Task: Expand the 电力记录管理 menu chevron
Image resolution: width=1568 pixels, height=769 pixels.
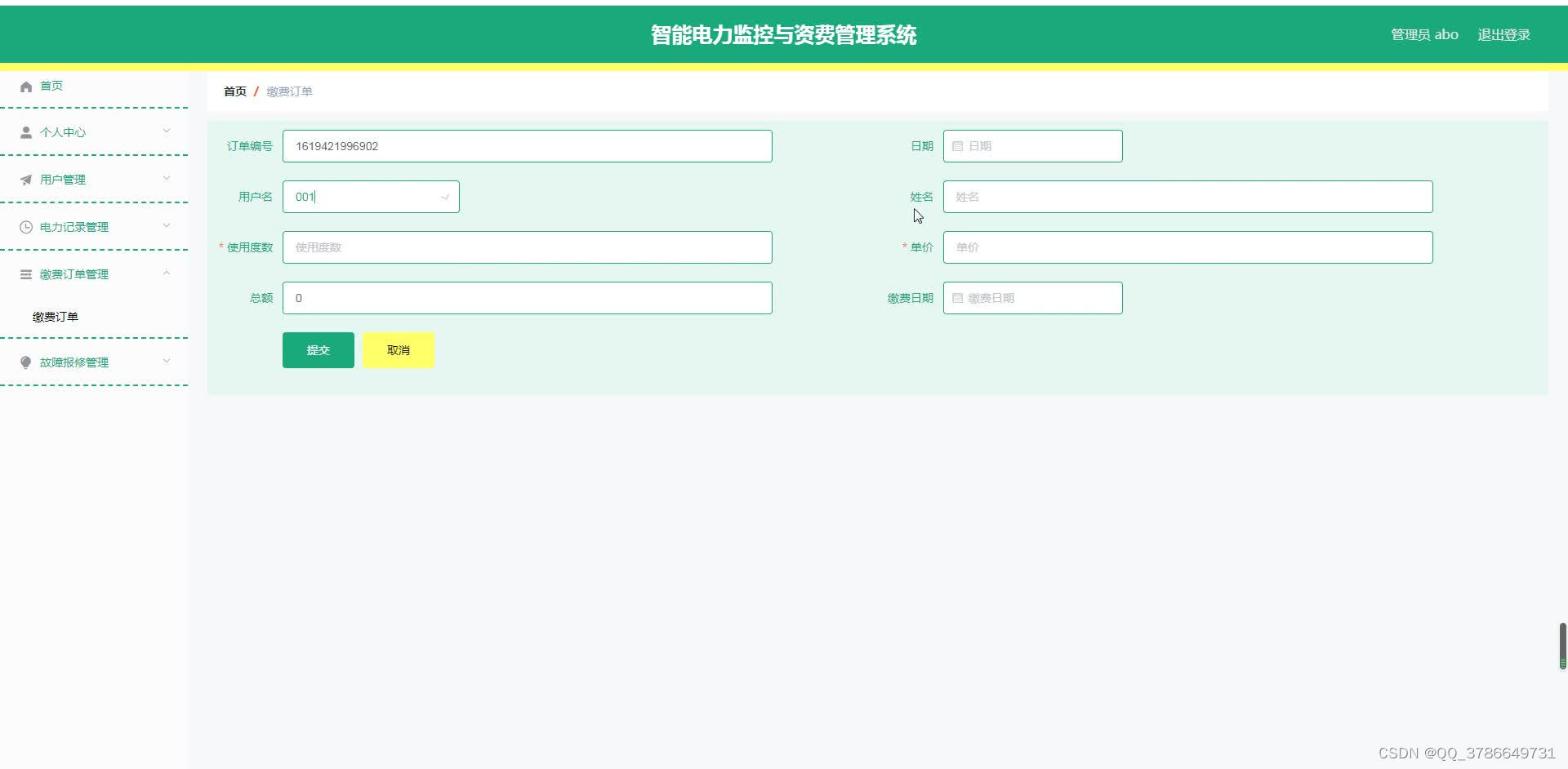Action: (x=167, y=225)
